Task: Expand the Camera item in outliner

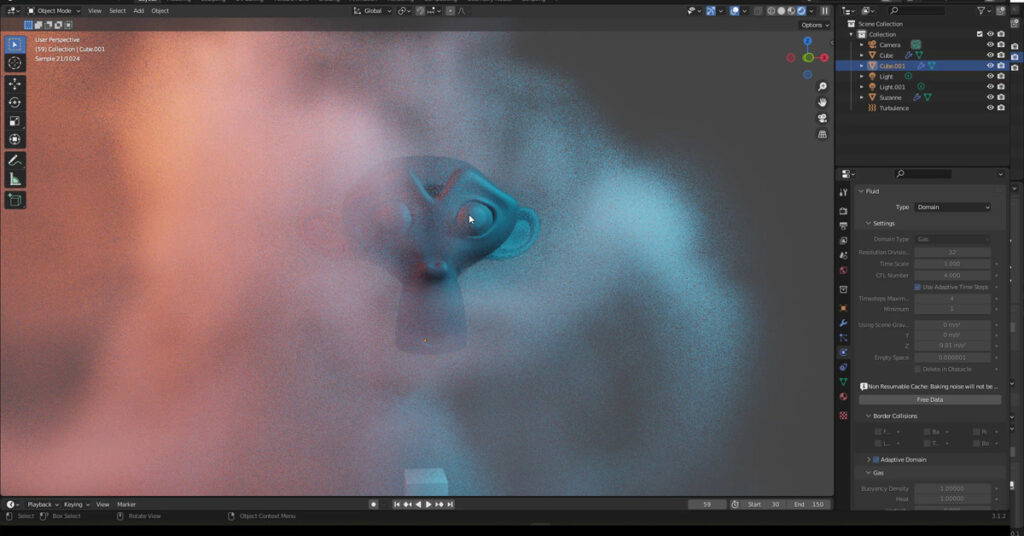Action: tap(861, 45)
